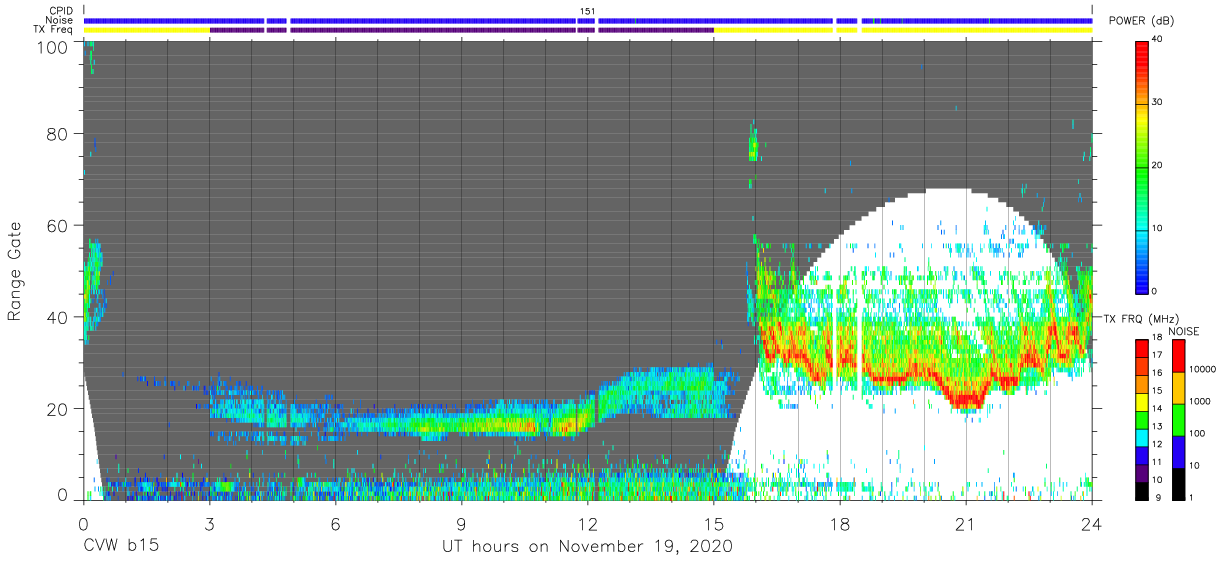Image resolution: width=1228 pixels, height=567 pixels.
Task: Click the blue NOISE 10 swatch
Action: (x=1177, y=452)
